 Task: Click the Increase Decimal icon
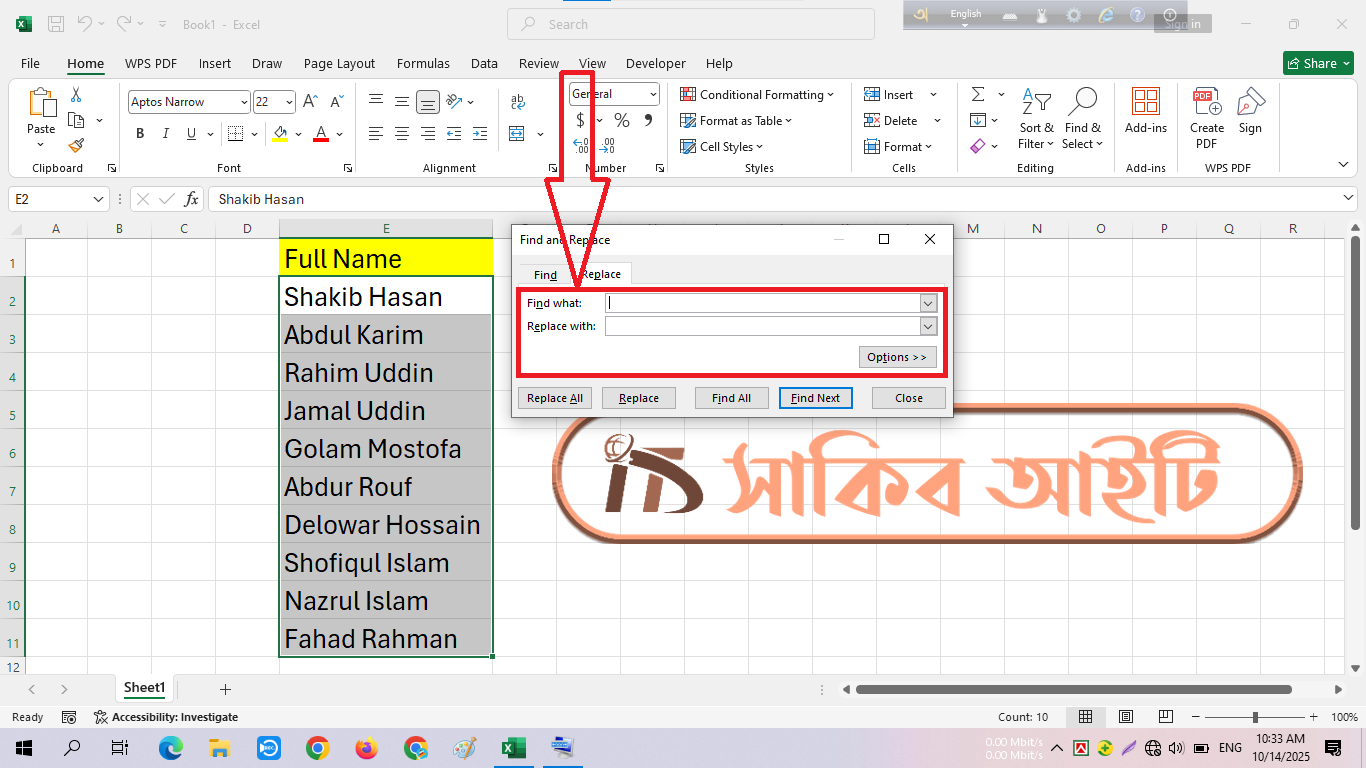580,145
